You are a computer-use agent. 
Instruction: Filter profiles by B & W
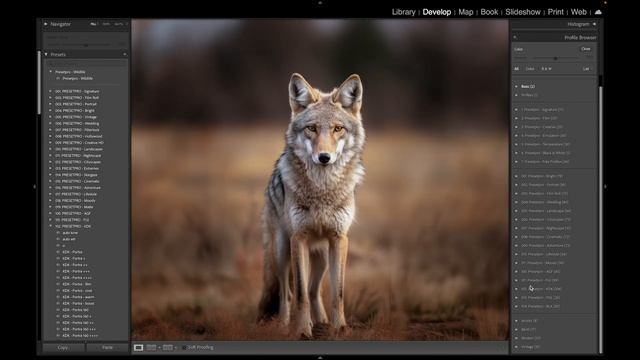point(547,69)
